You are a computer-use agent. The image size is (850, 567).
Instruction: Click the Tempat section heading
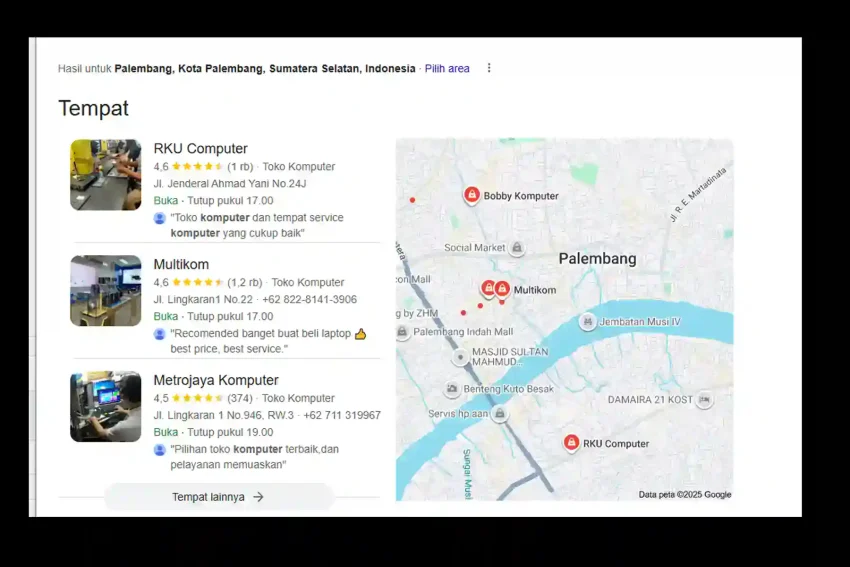click(x=93, y=108)
